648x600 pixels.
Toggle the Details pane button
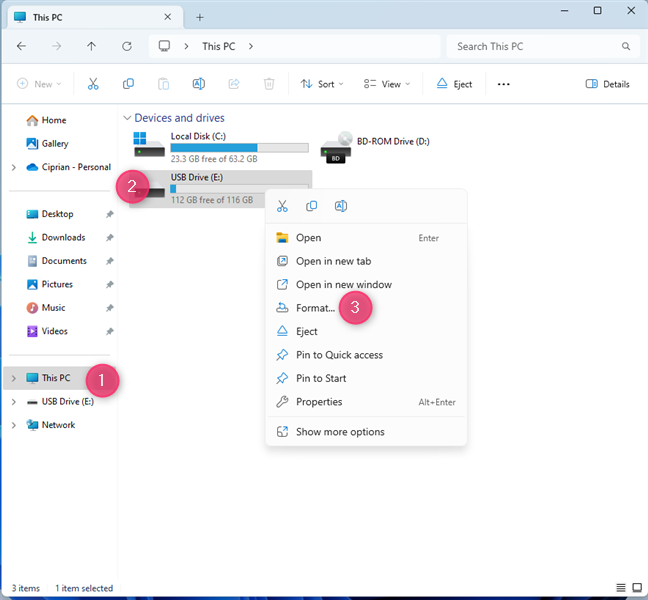click(x=607, y=84)
